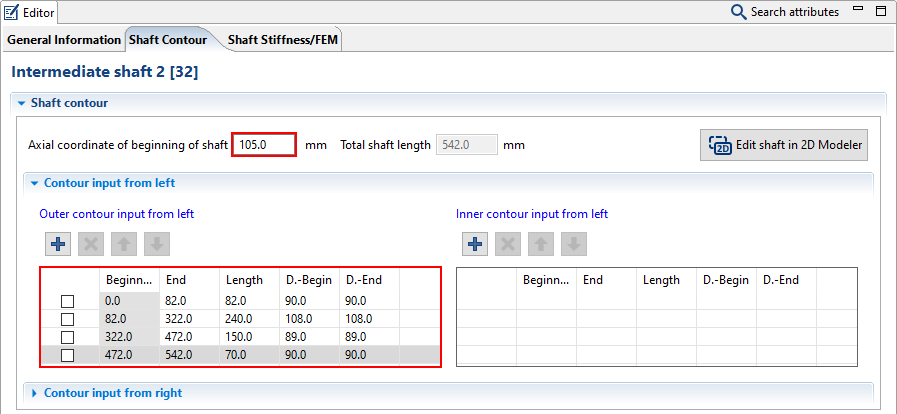The width and height of the screenshot is (897, 414).
Task: Click the axial coordinate input field
Action: pos(264,145)
